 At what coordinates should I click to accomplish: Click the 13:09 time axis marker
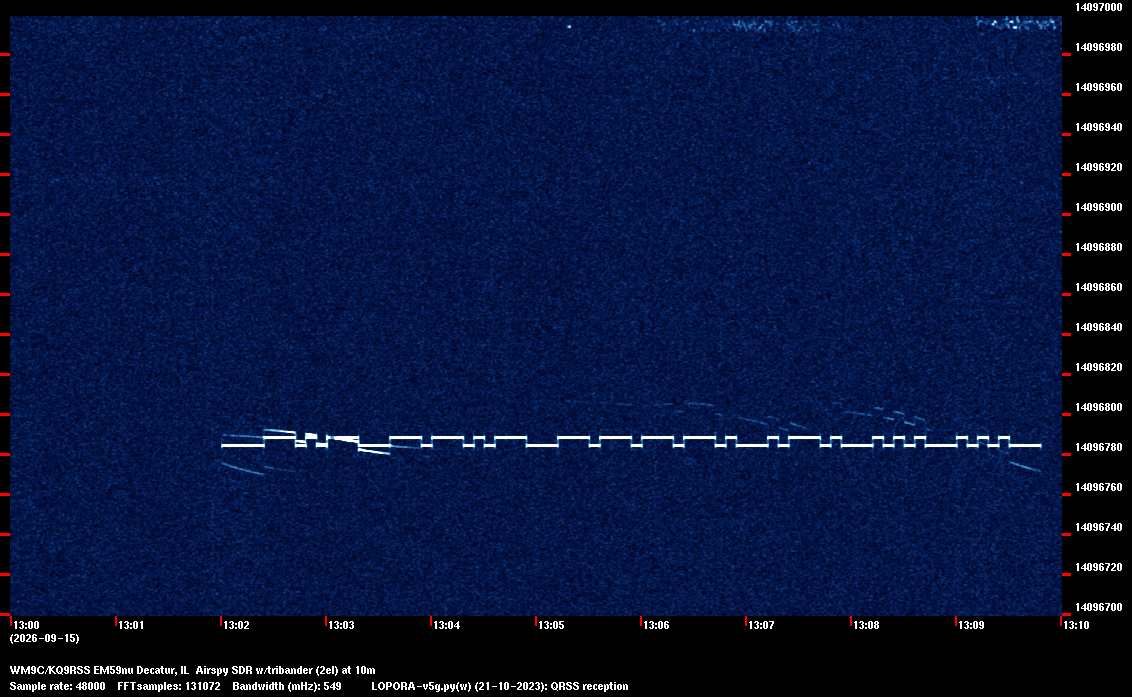(x=971, y=625)
